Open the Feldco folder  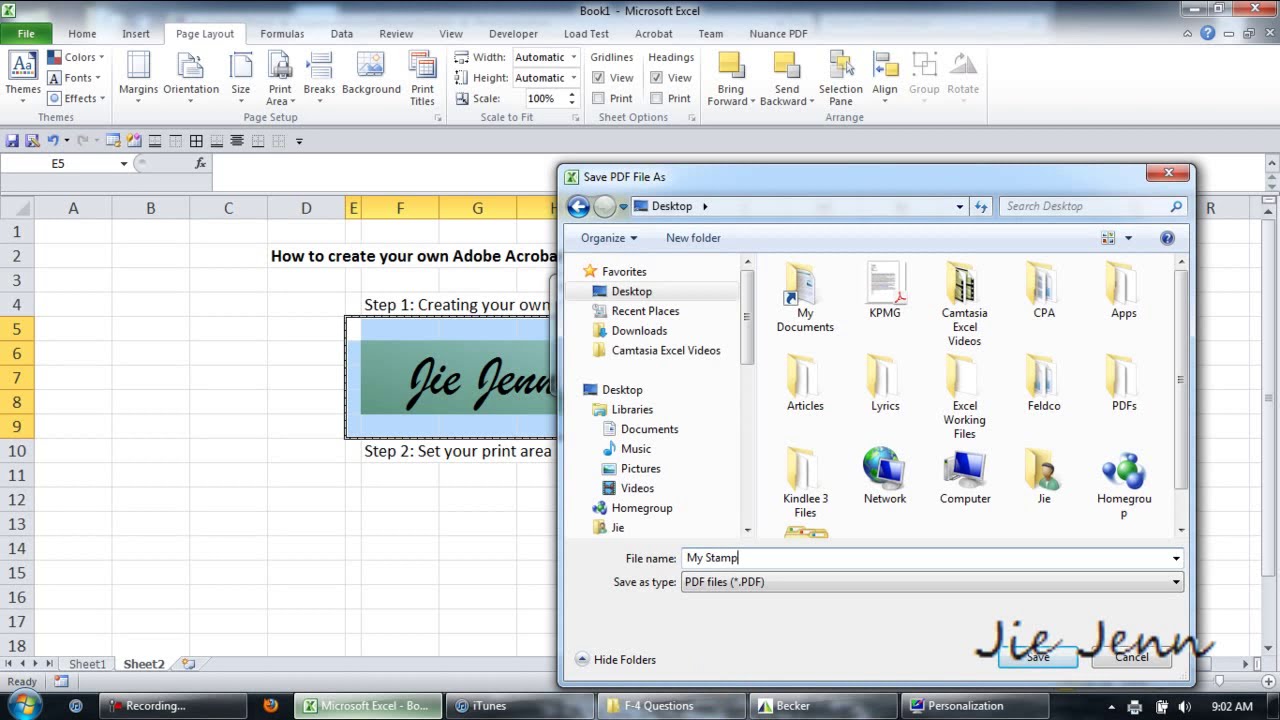coord(1044,384)
